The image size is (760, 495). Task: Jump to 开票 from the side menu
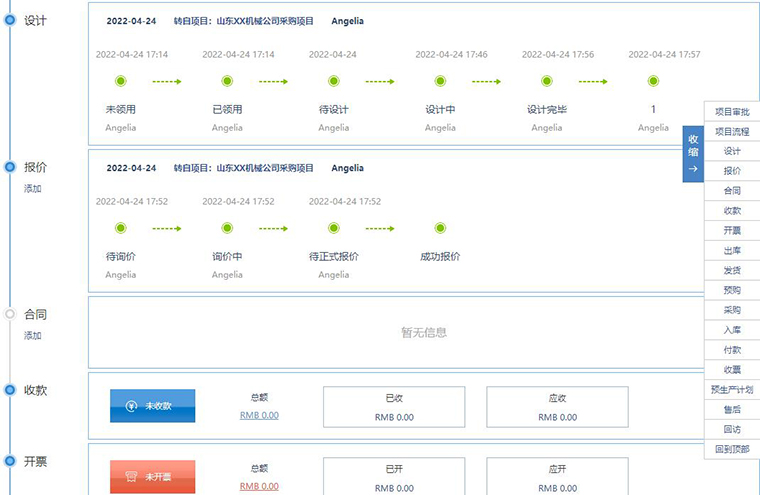[732, 231]
